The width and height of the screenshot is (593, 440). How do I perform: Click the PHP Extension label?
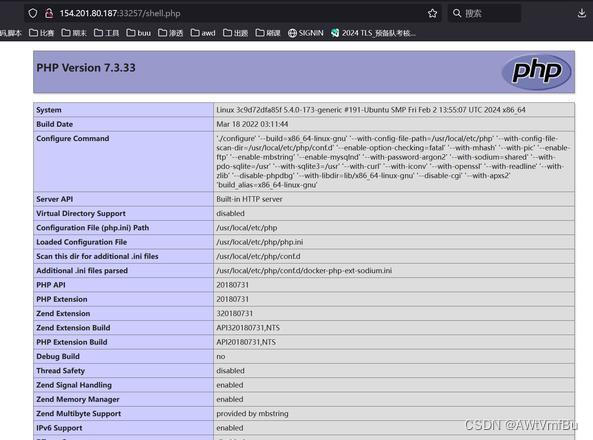coord(62,299)
